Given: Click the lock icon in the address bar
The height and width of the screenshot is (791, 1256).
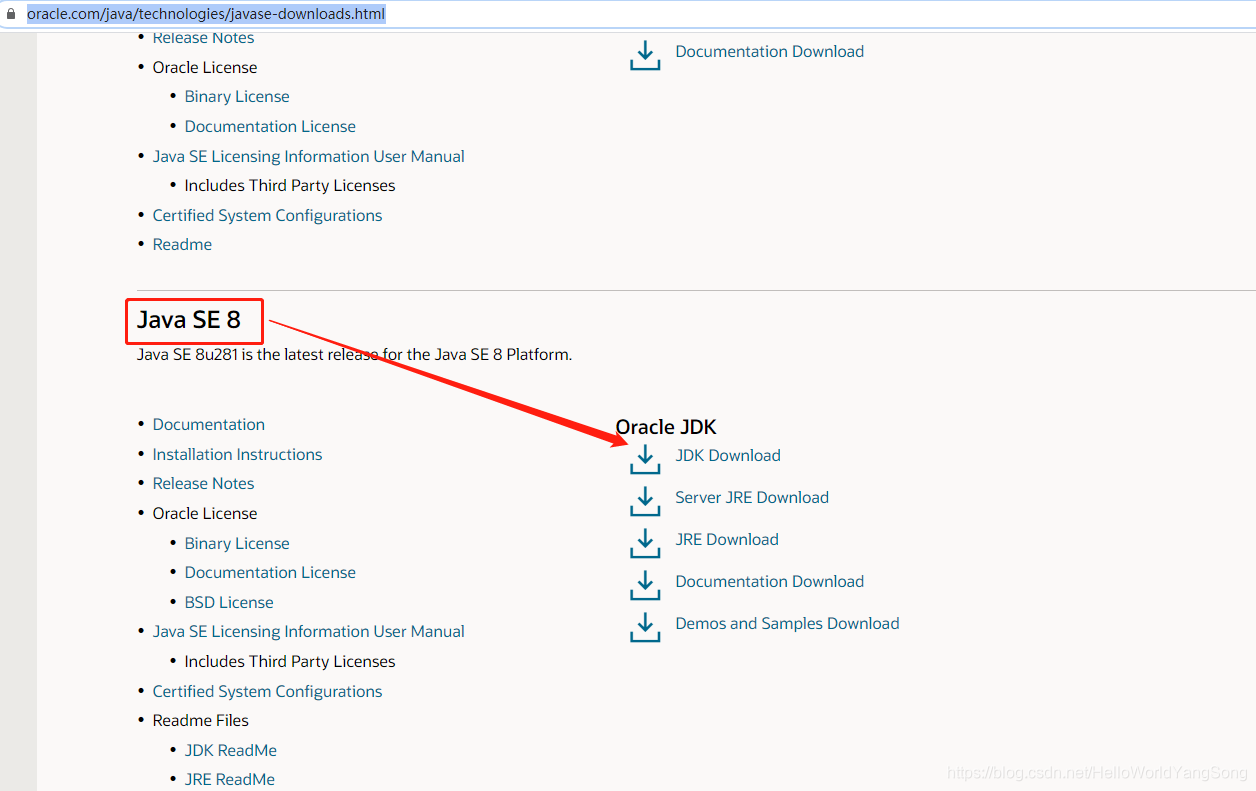Looking at the screenshot, I should [12, 15].
